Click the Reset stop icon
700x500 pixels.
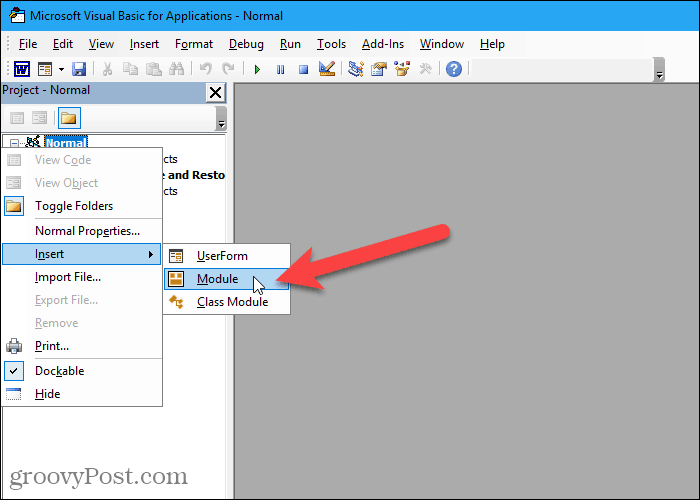304,70
